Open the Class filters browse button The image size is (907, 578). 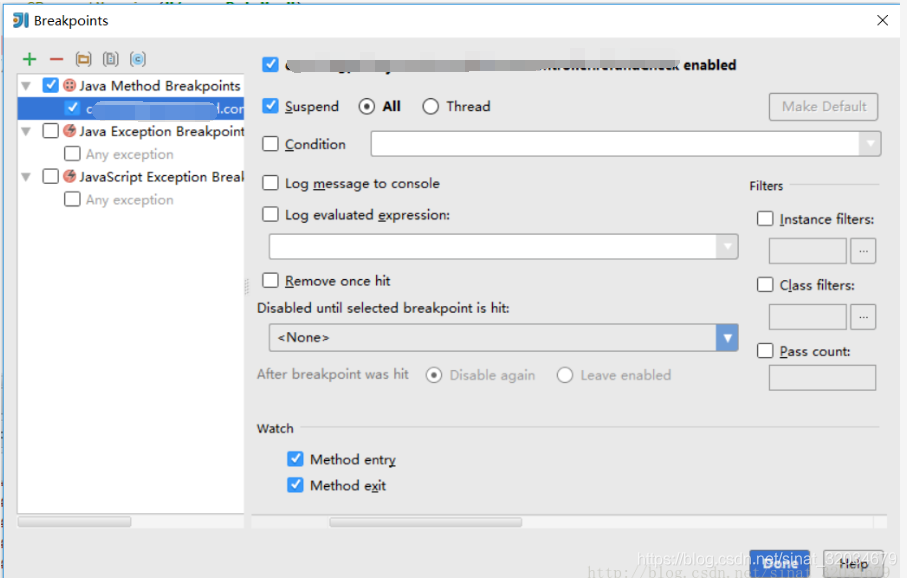pyautogui.click(x=863, y=317)
